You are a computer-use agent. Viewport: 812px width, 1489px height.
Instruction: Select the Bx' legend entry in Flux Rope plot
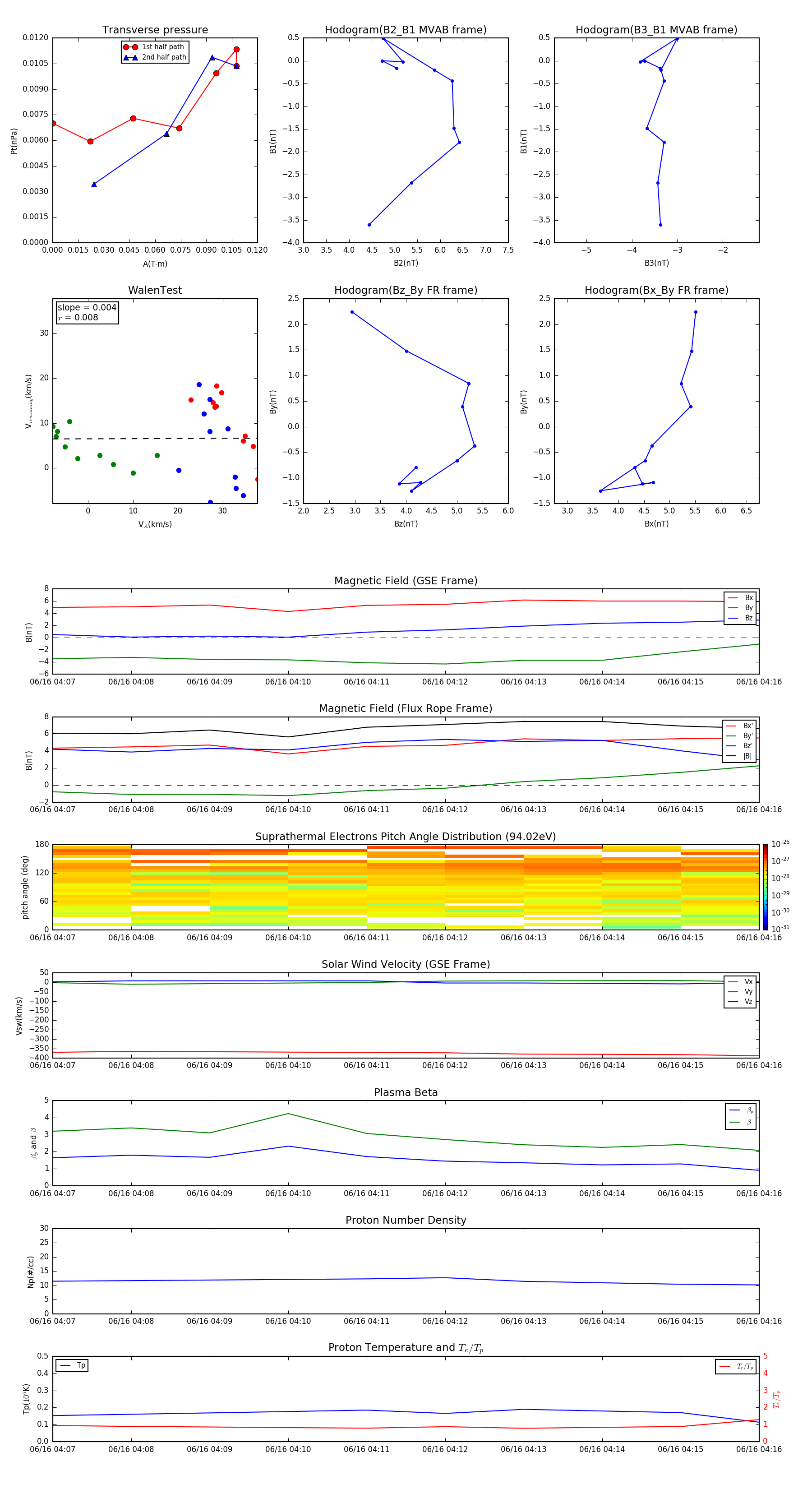tap(739, 726)
